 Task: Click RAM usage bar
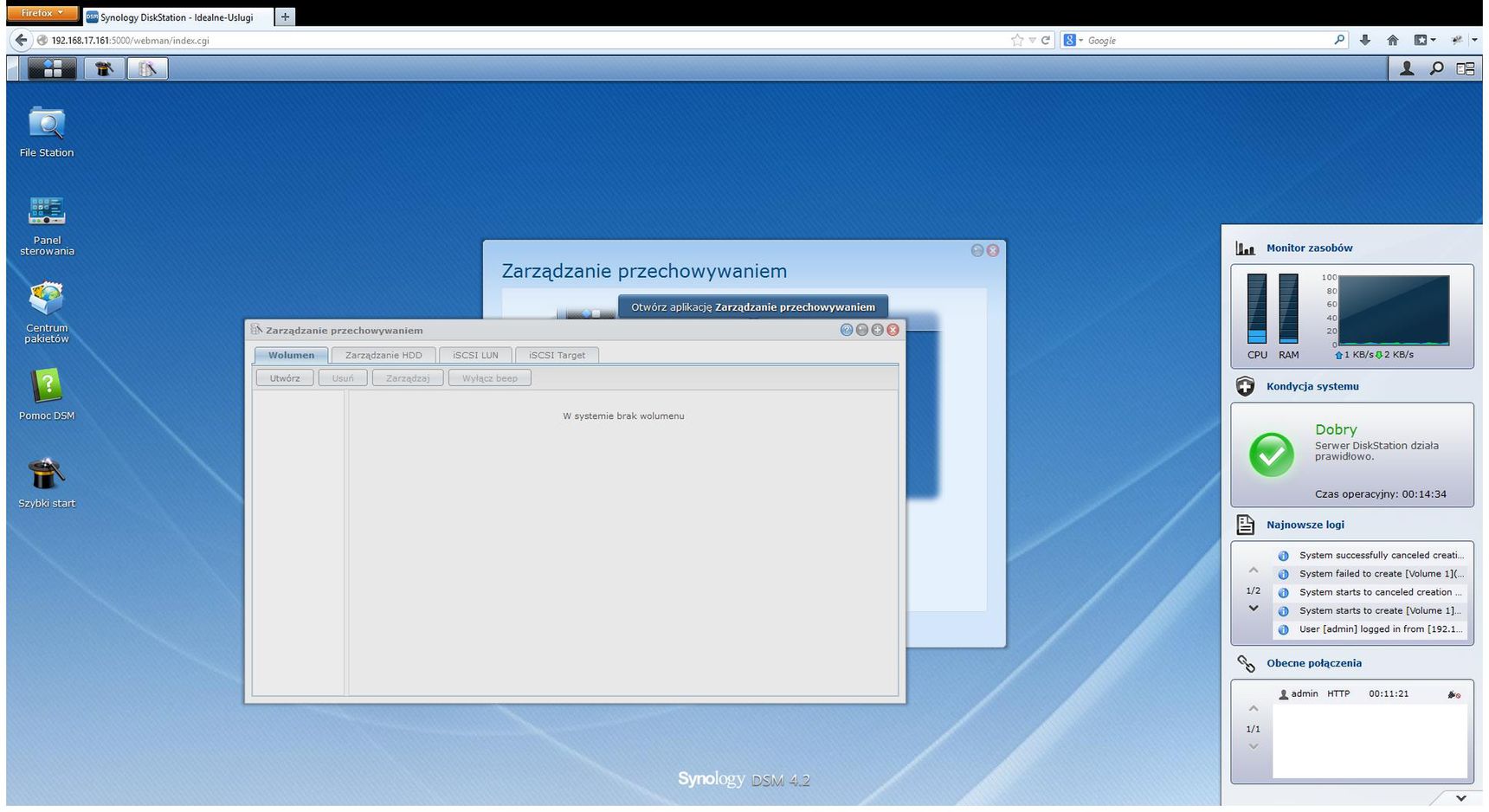click(x=1288, y=308)
